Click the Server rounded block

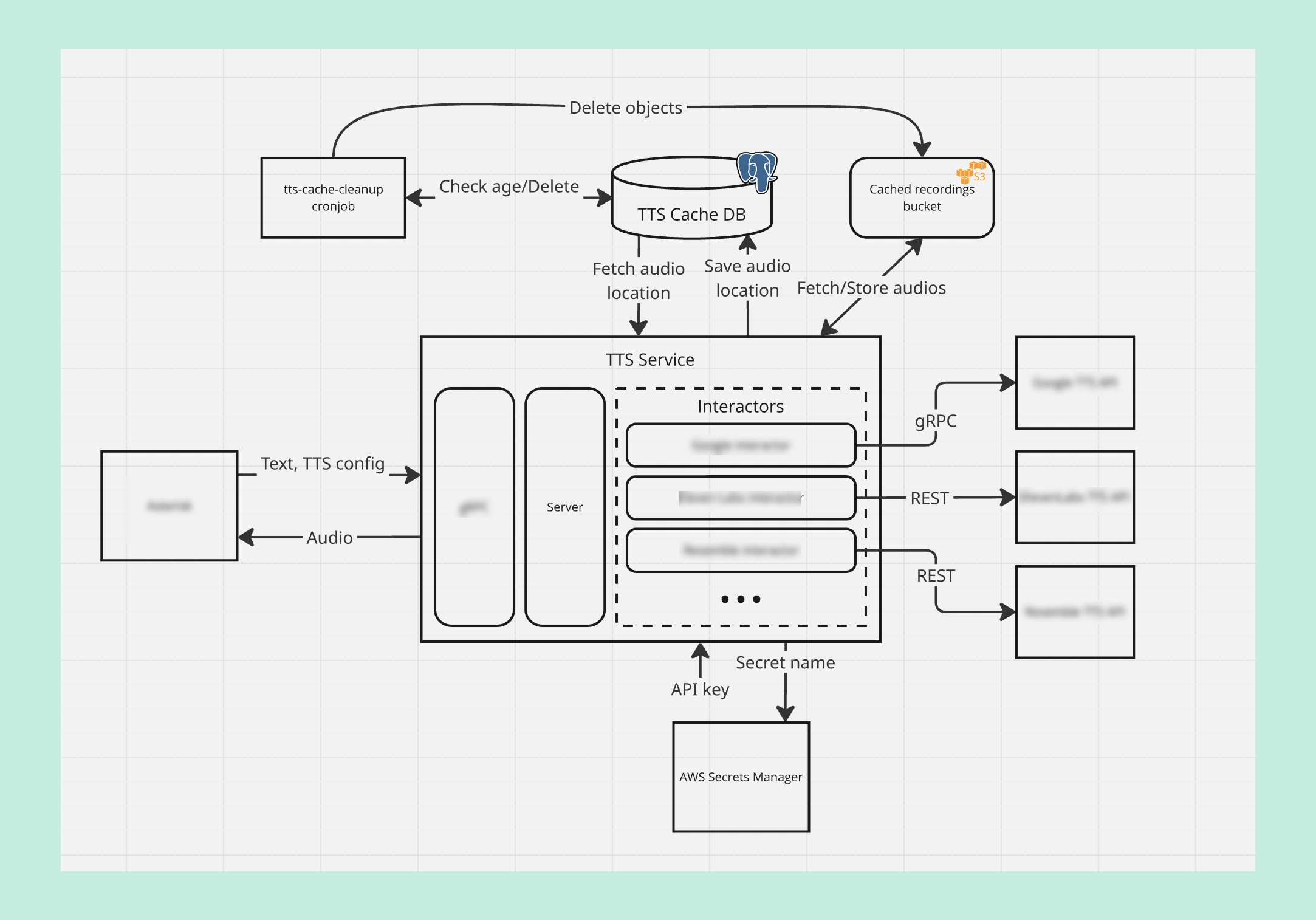point(564,507)
